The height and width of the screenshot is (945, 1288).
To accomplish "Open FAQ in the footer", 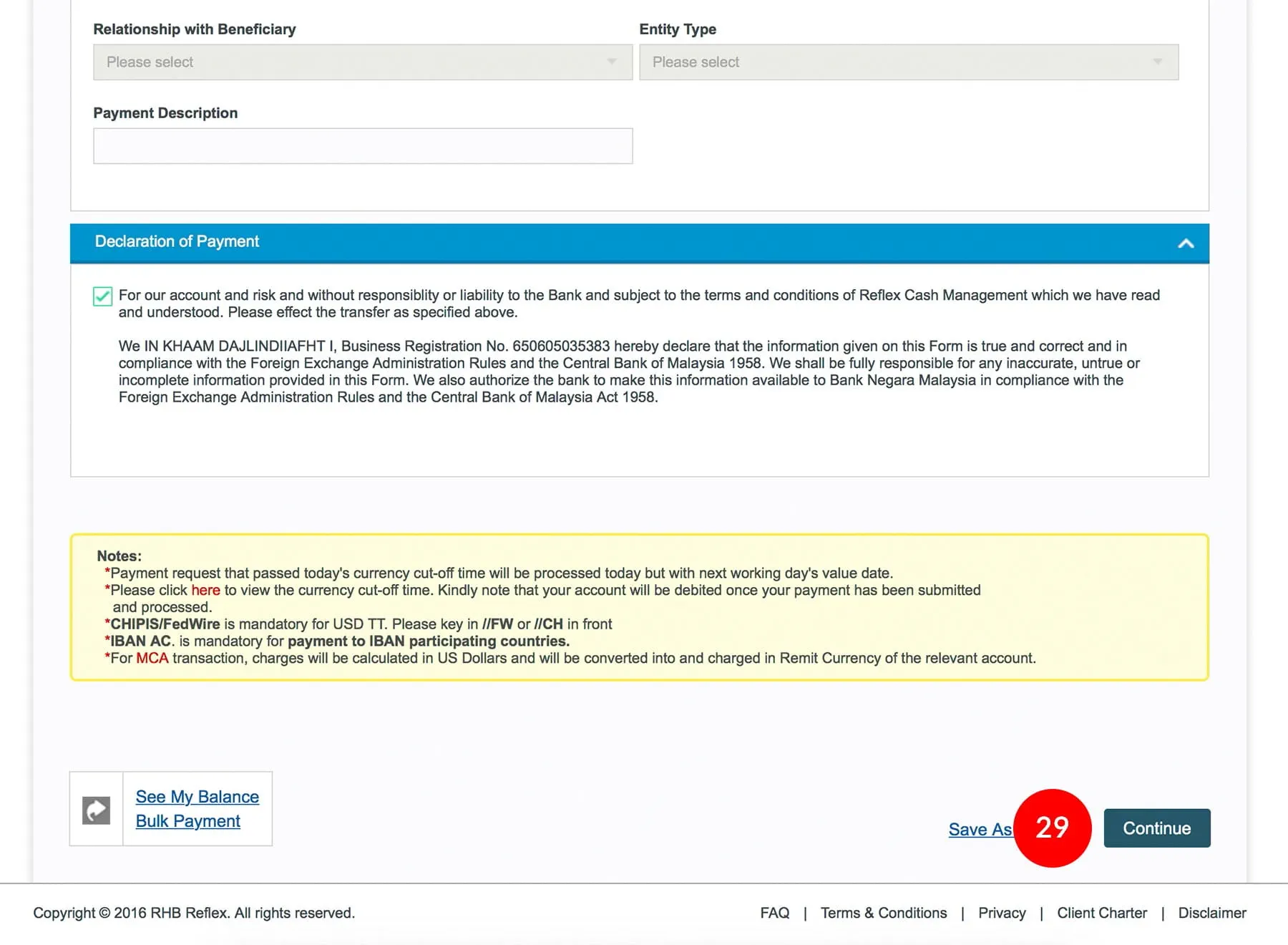I will (774, 913).
